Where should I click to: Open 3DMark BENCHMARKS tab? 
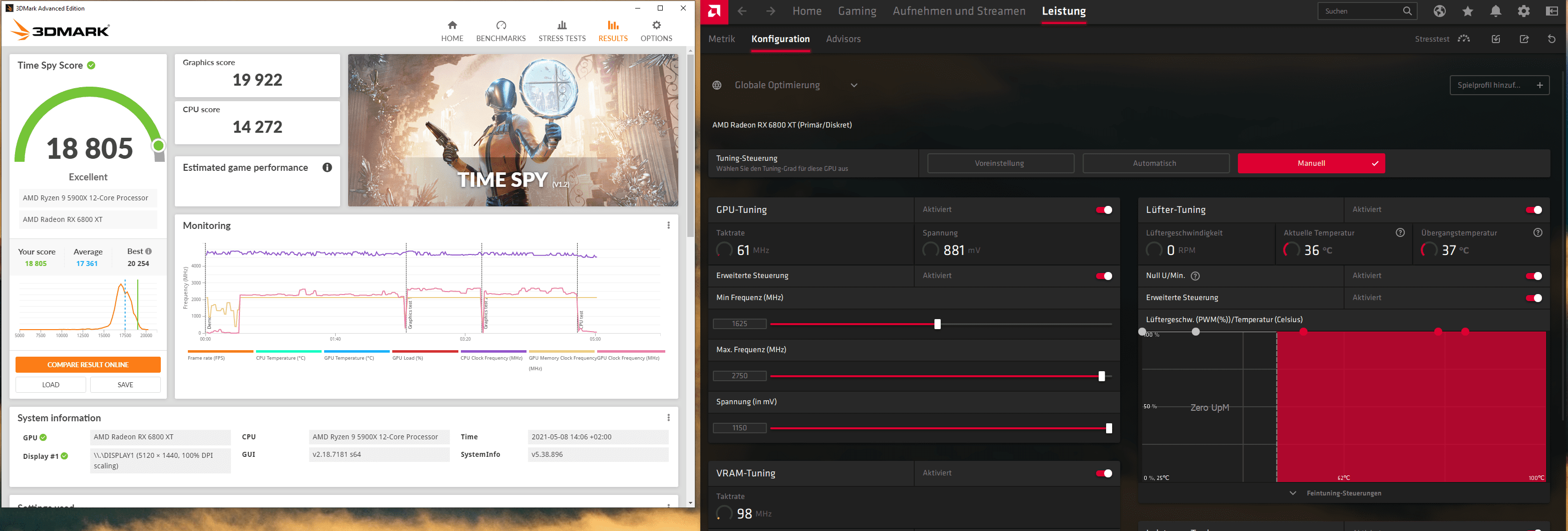click(x=501, y=31)
